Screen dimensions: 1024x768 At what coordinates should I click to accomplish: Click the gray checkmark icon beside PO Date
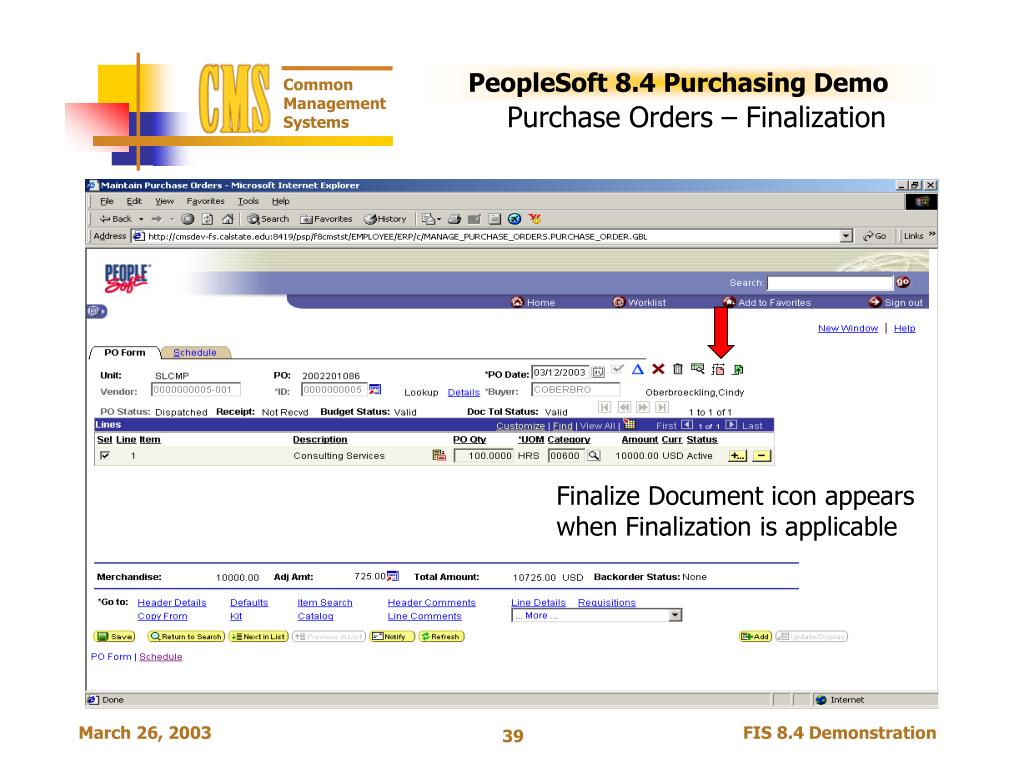pos(618,370)
